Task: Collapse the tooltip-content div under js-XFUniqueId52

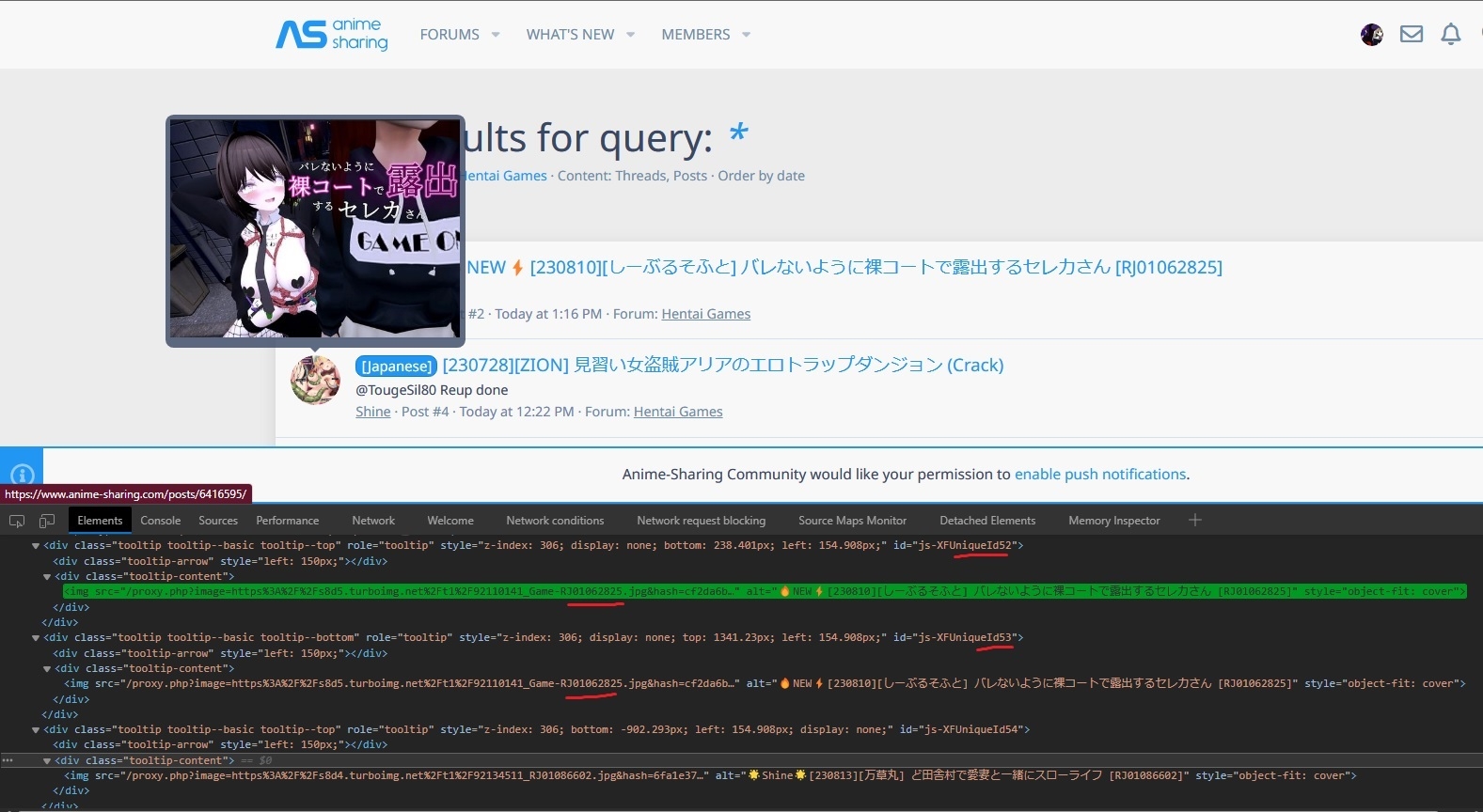Action: [x=47, y=577]
